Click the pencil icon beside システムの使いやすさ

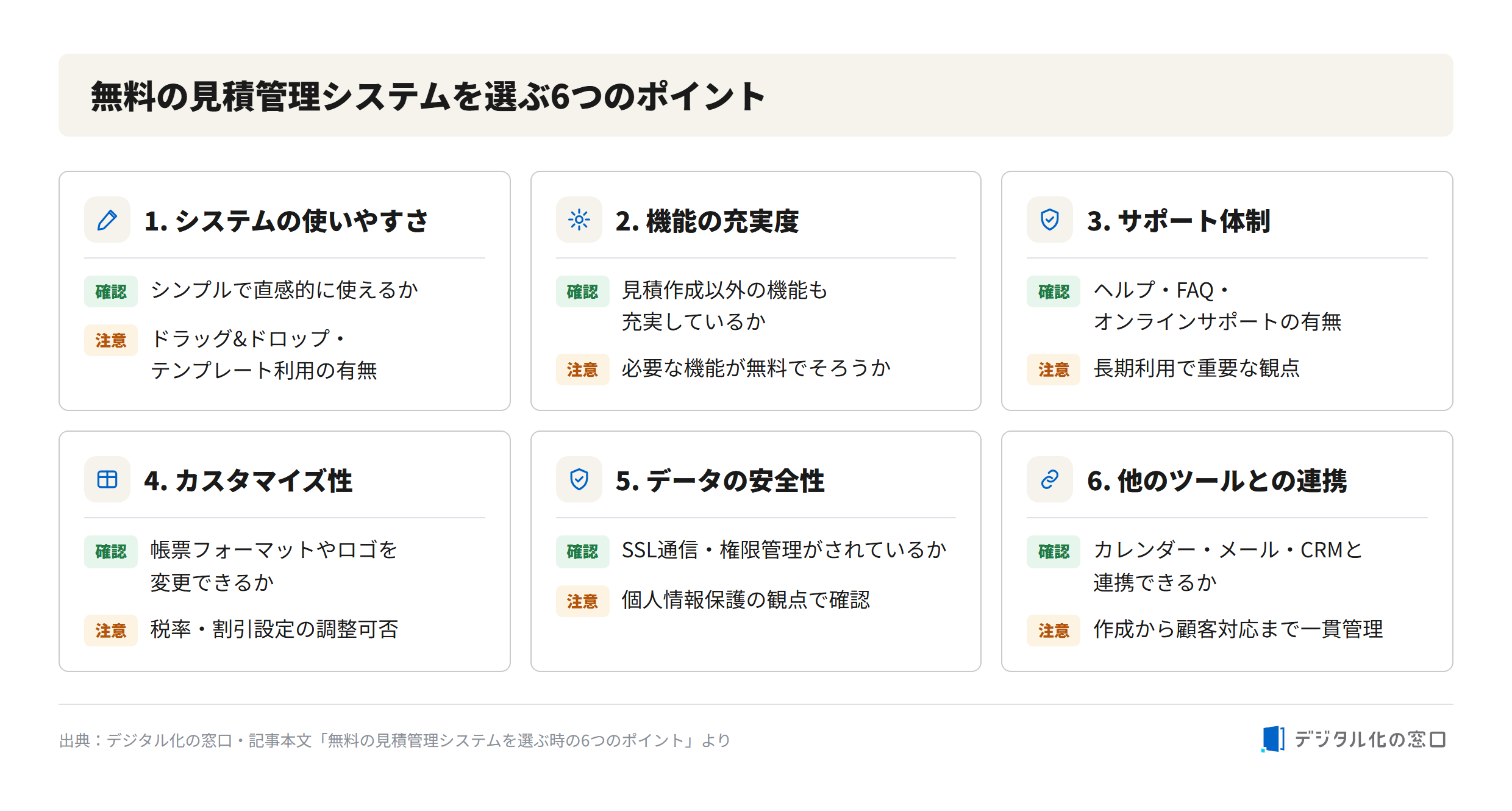[x=107, y=220]
